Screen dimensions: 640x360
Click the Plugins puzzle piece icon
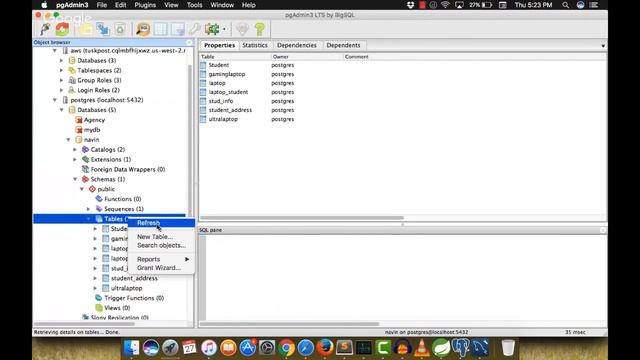(x=212, y=29)
